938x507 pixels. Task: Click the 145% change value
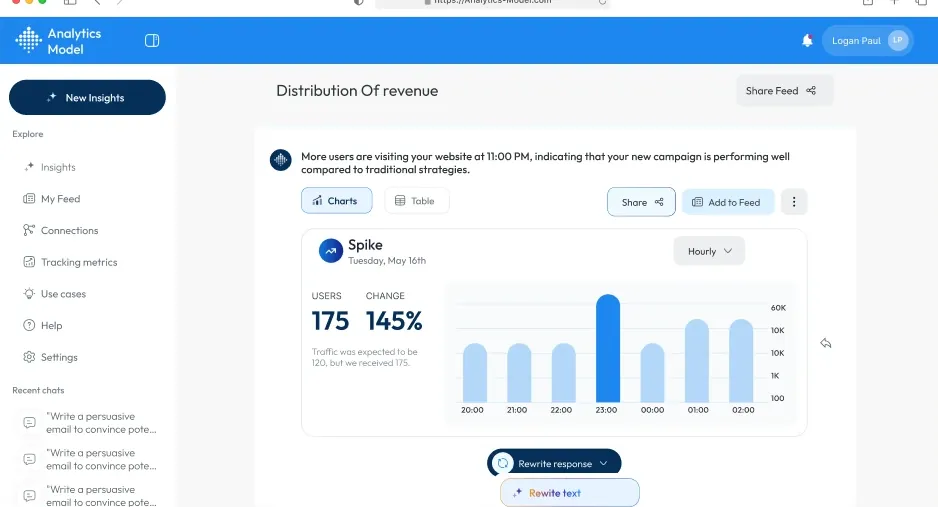pyautogui.click(x=394, y=321)
